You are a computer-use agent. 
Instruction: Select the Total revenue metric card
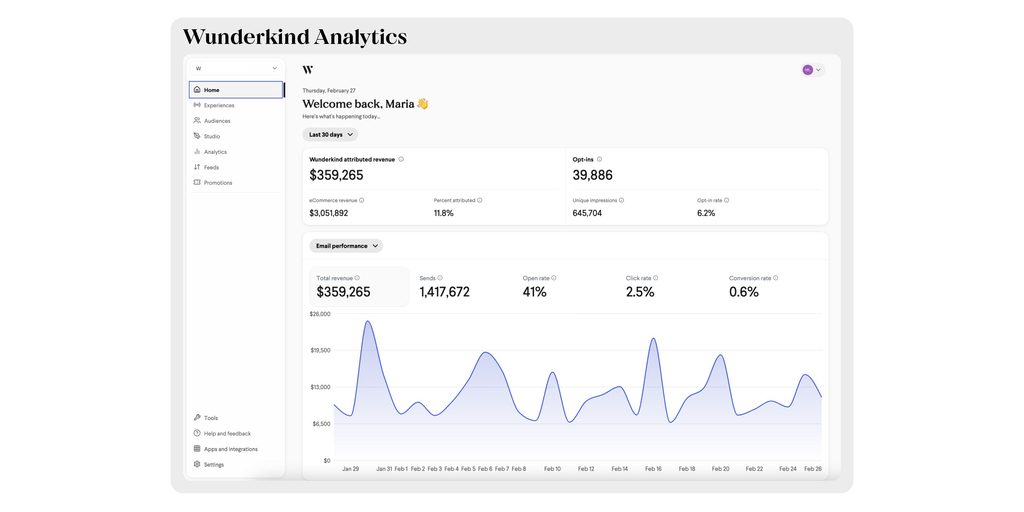(358, 287)
